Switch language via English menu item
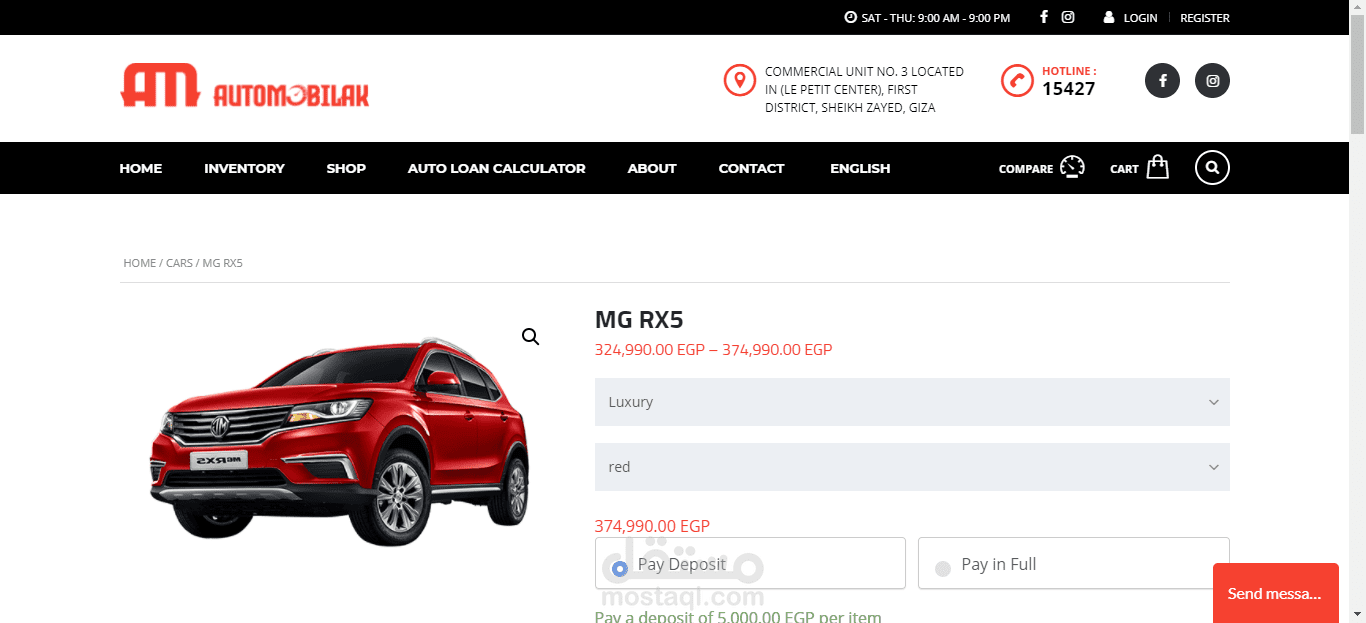The height and width of the screenshot is (623, 1366). click(860, 168)
